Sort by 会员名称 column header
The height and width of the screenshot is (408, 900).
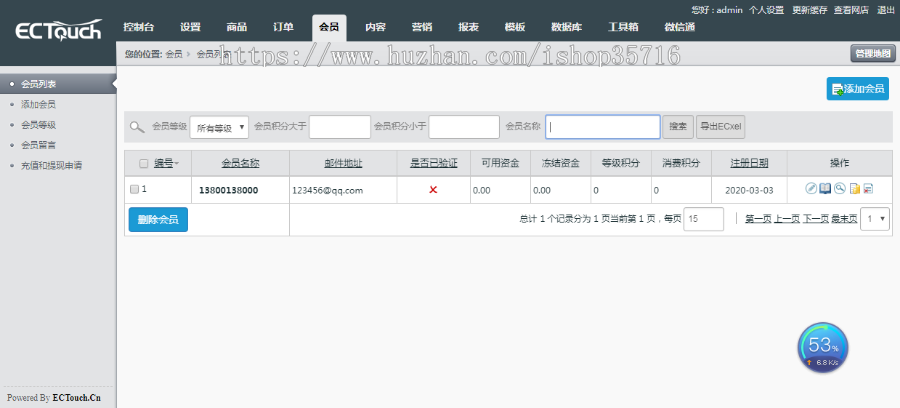click(x=240, y=164)
